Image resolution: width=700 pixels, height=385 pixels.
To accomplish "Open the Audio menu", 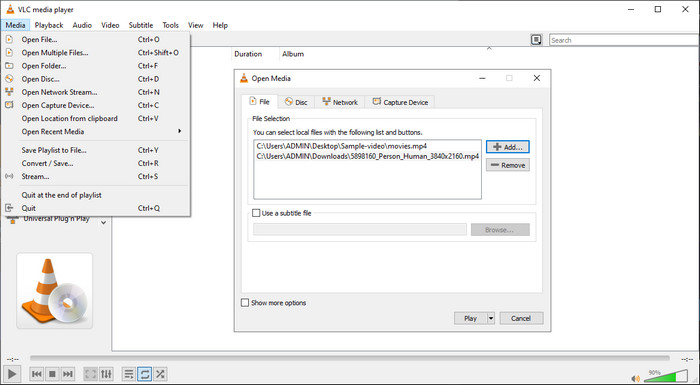I will tap(82, 25).
